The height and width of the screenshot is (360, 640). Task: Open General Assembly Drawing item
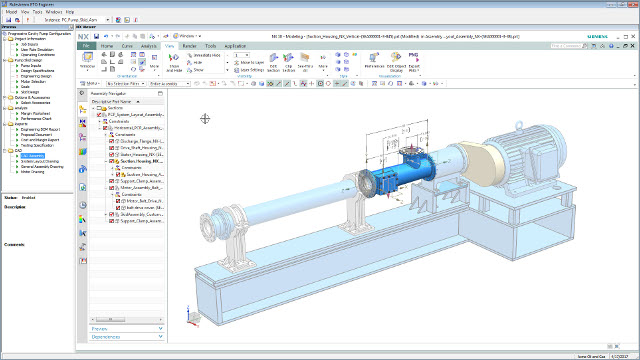(x=42, y=167)
